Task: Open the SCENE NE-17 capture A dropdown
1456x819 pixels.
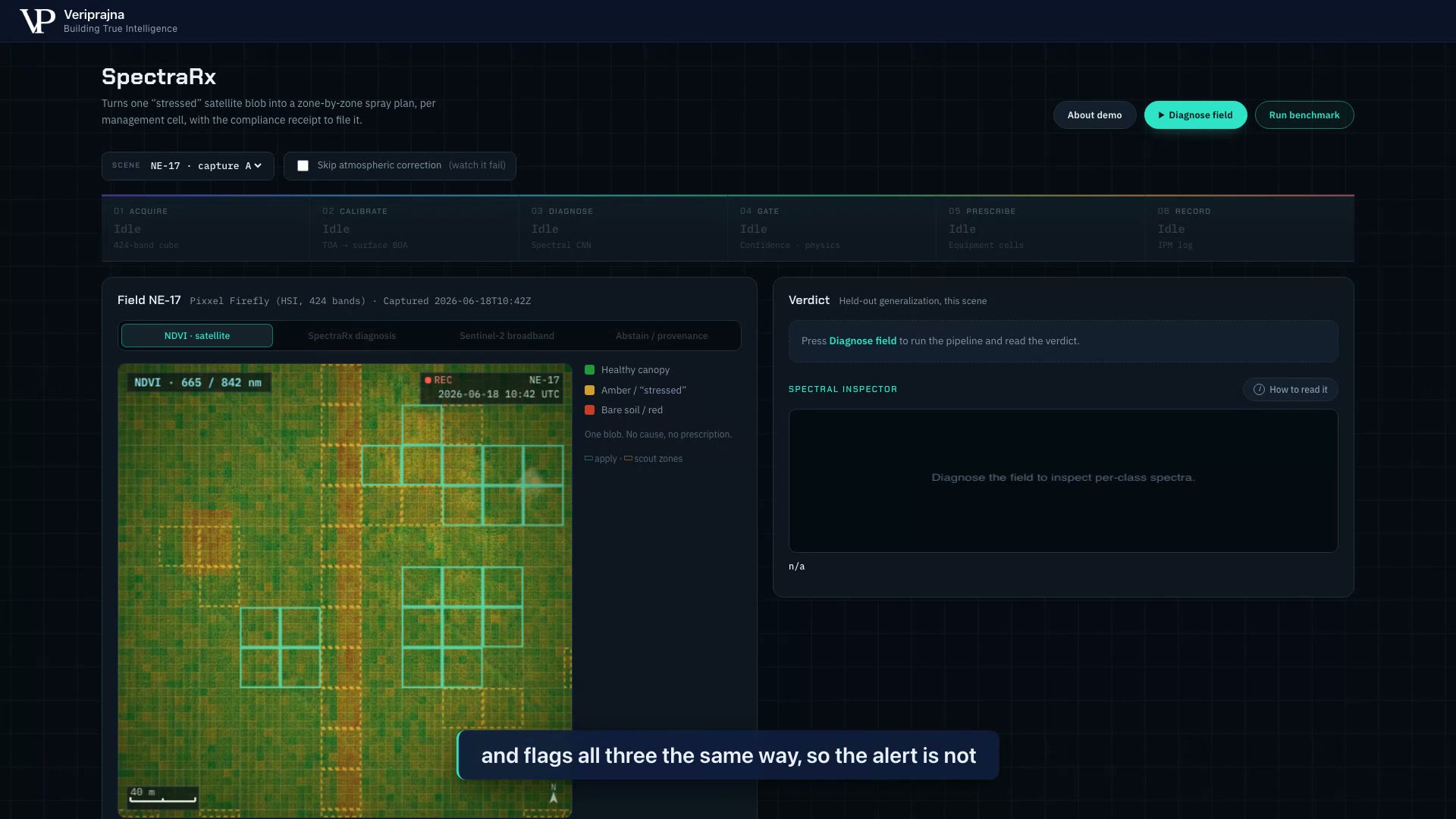Action: point(188,166)
